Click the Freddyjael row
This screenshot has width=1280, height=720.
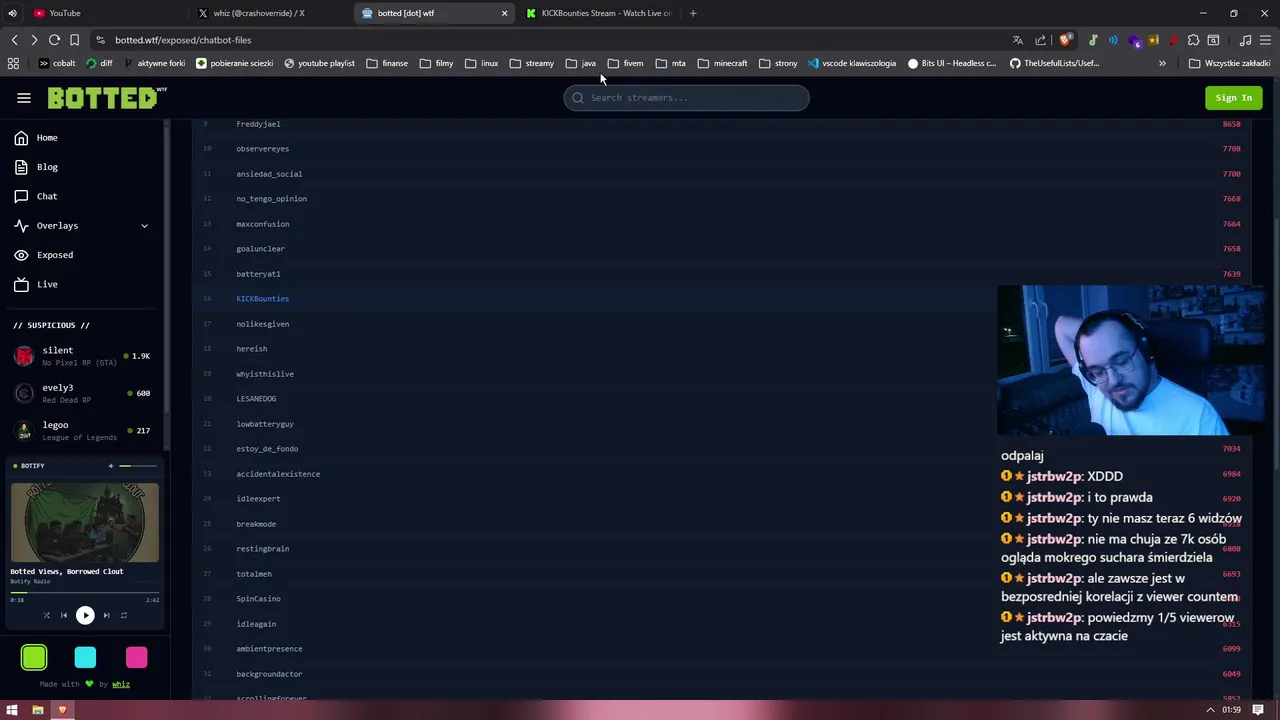click(x=720, y=124)
